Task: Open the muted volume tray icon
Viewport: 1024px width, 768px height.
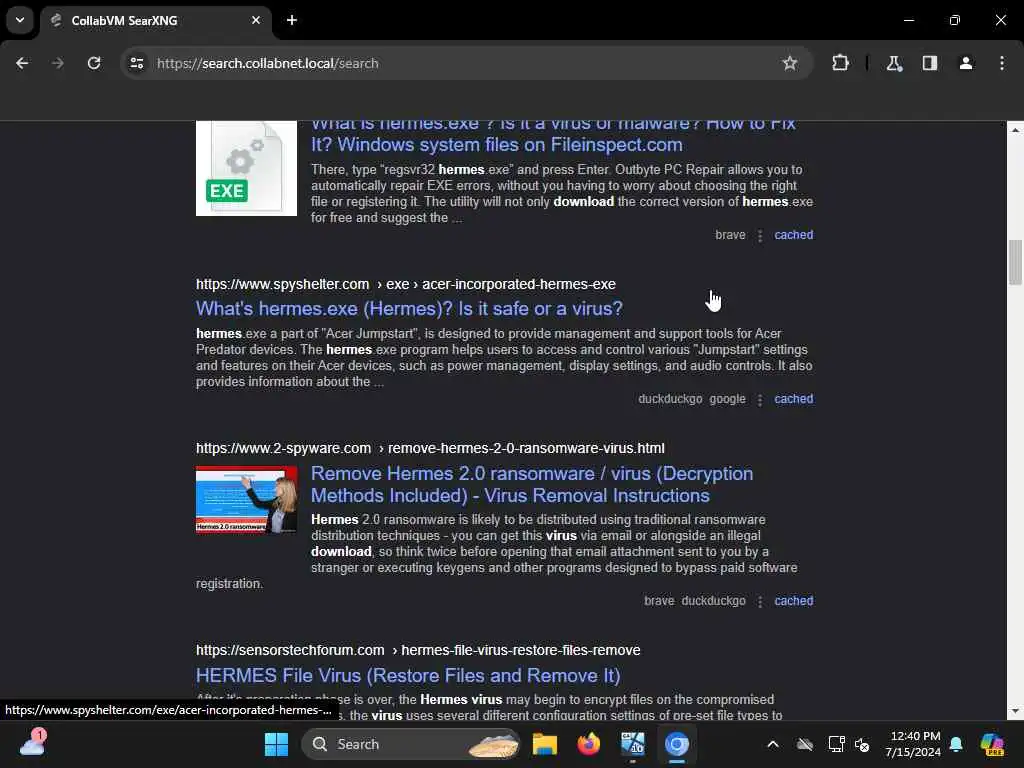Action: click(x=862, y=744)
